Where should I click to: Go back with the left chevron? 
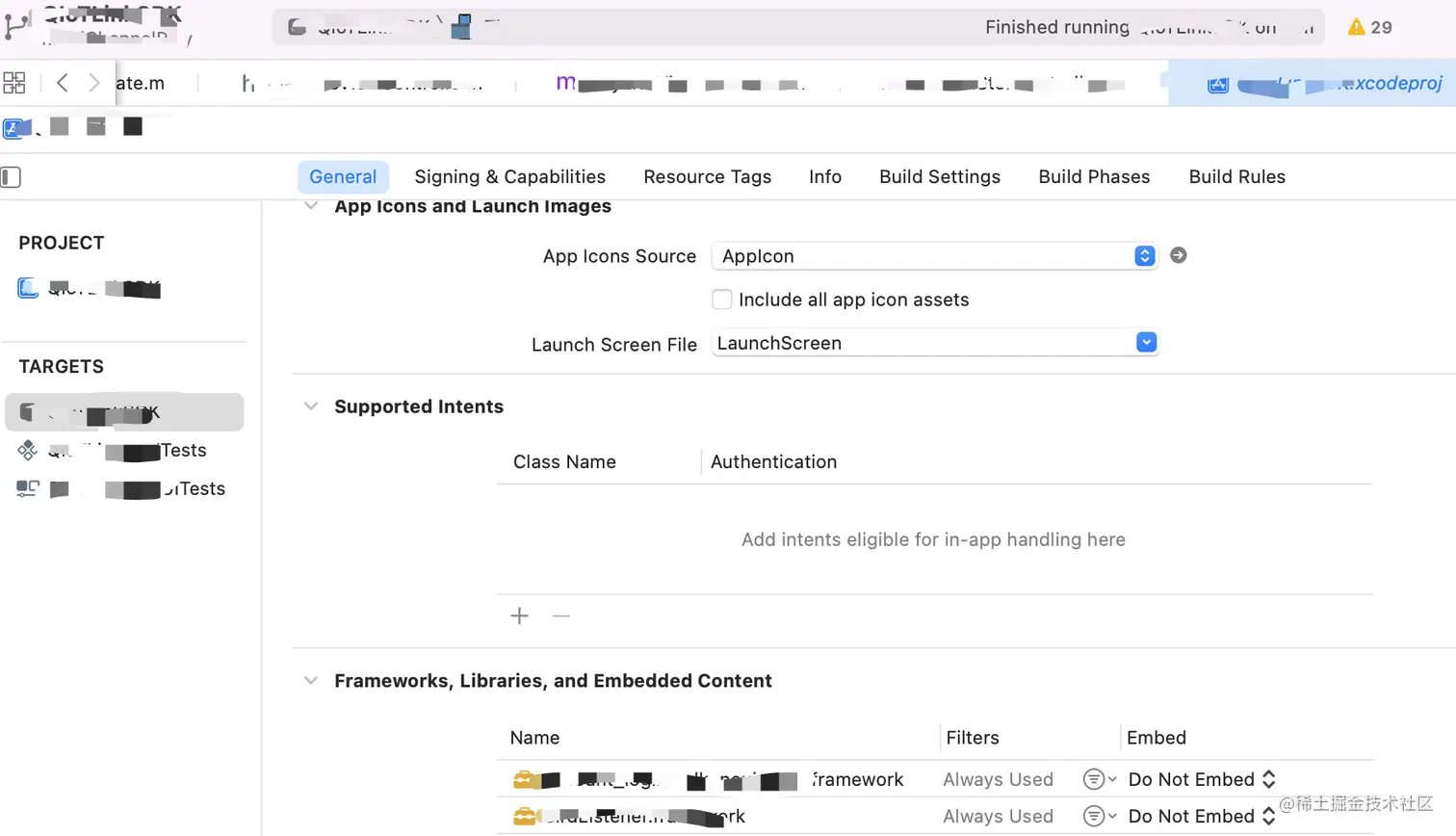(63, 83)
